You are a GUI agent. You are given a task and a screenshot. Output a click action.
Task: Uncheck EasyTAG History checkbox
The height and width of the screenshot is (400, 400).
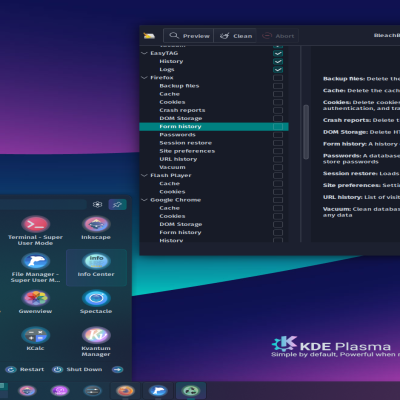click(278, 61)
